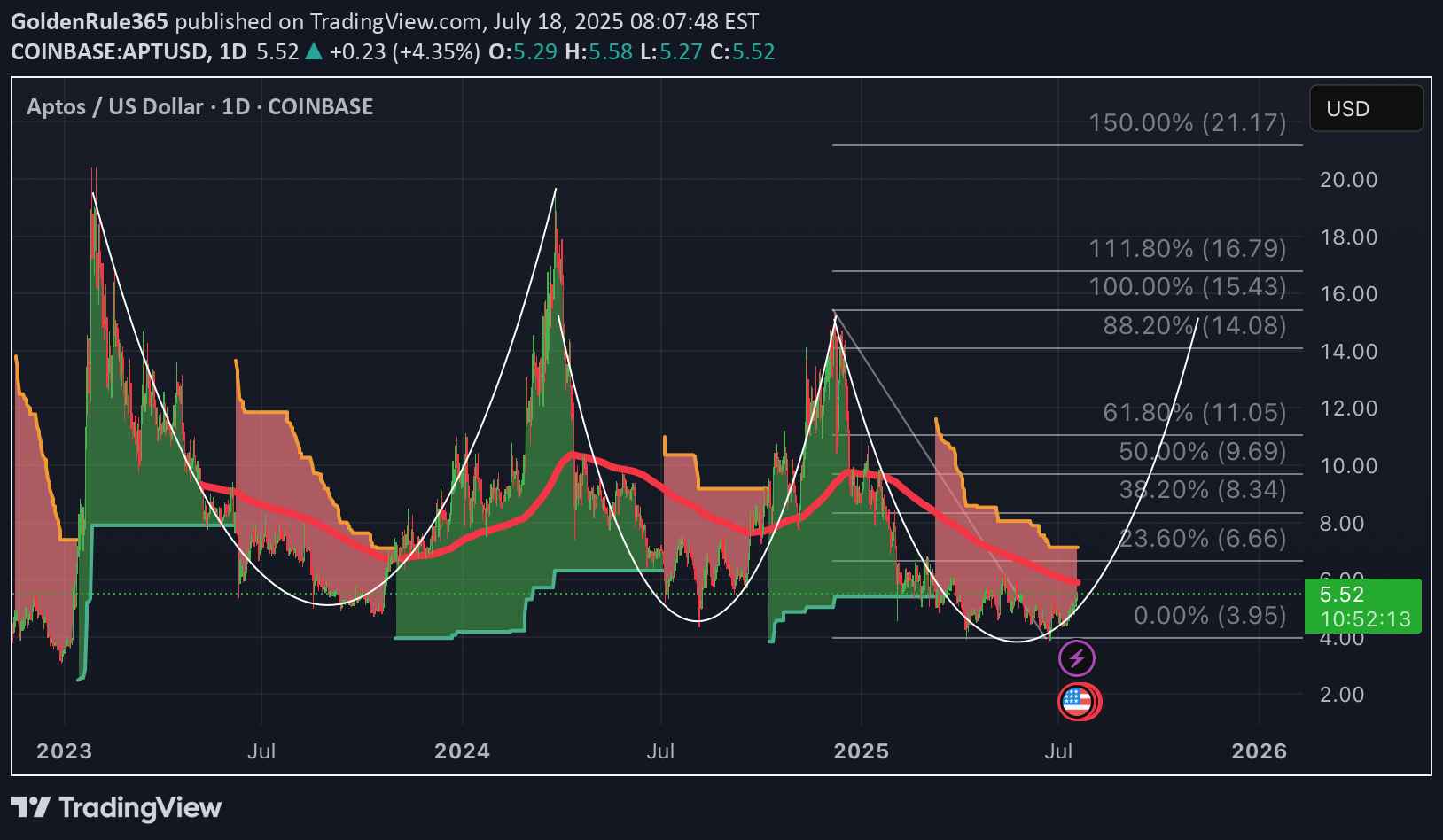Select the 150.00% (21.17) Fibonacci label
Screen dimensions: 1443x840
1188,122
